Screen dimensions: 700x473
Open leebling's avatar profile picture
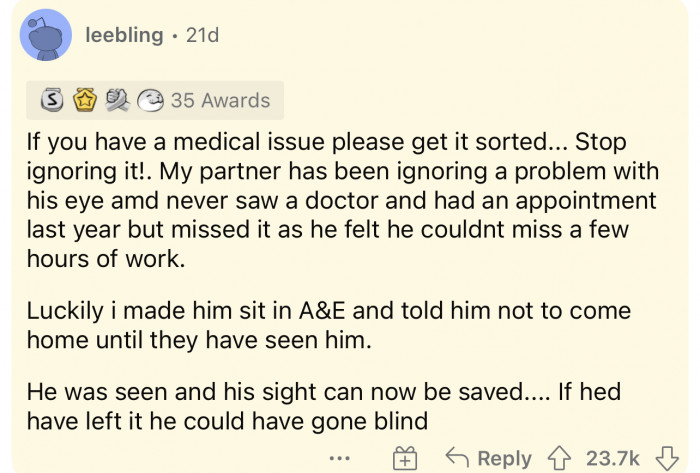pyautogui.click(x=45, y=37)
